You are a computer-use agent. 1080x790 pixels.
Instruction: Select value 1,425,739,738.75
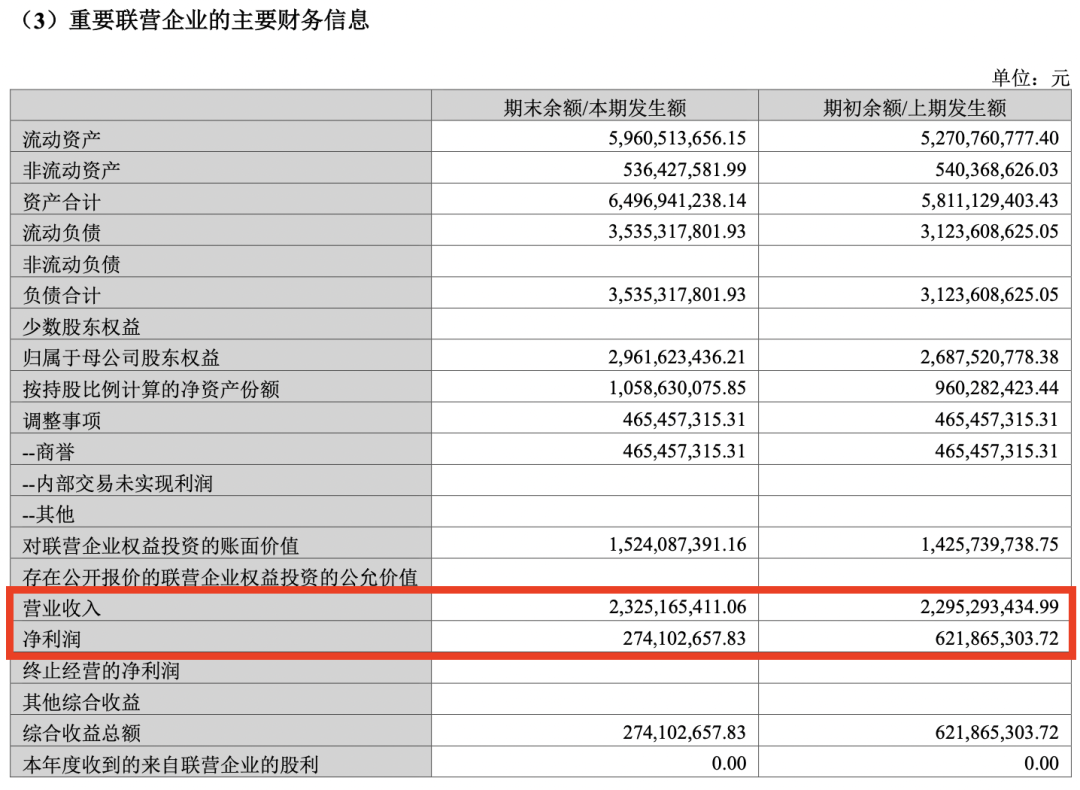click(990, 545)
